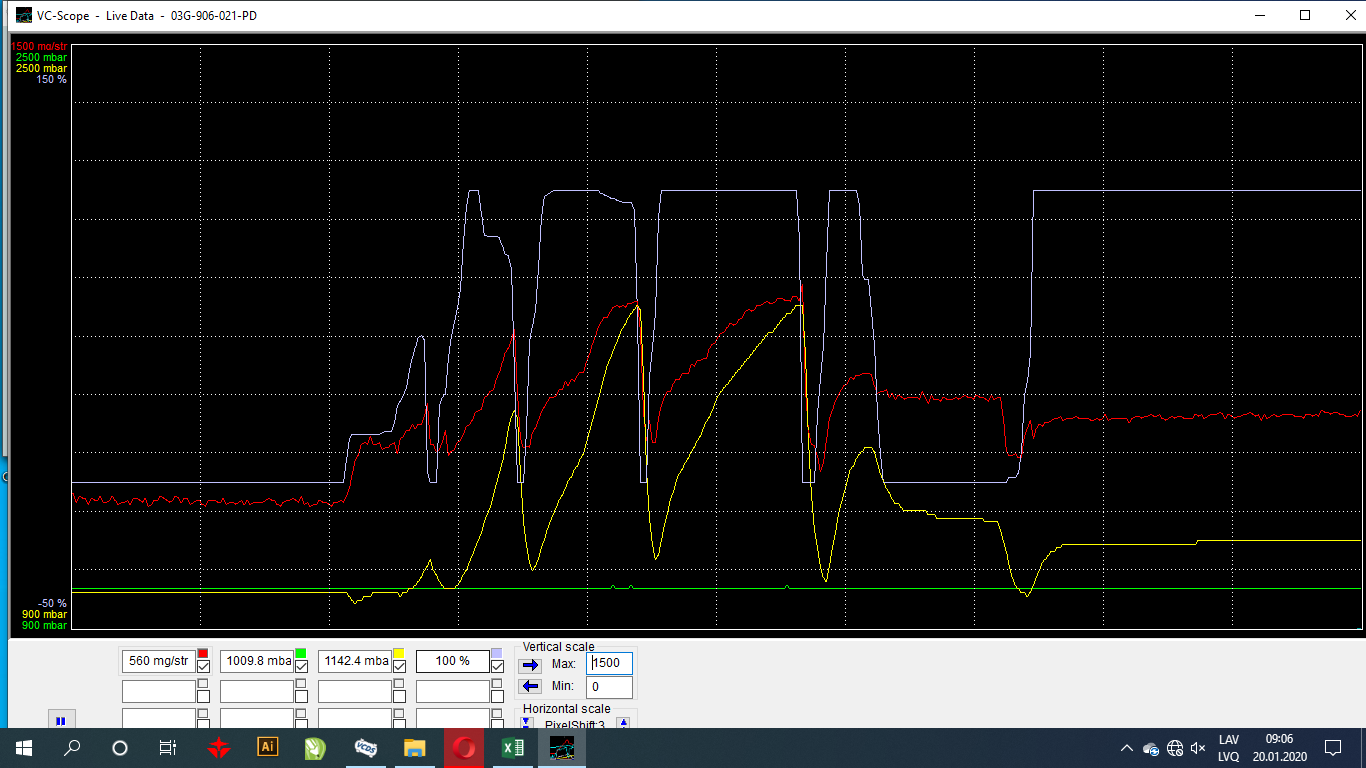Click the OneDrive sync tray icon

coord(1151,748)
